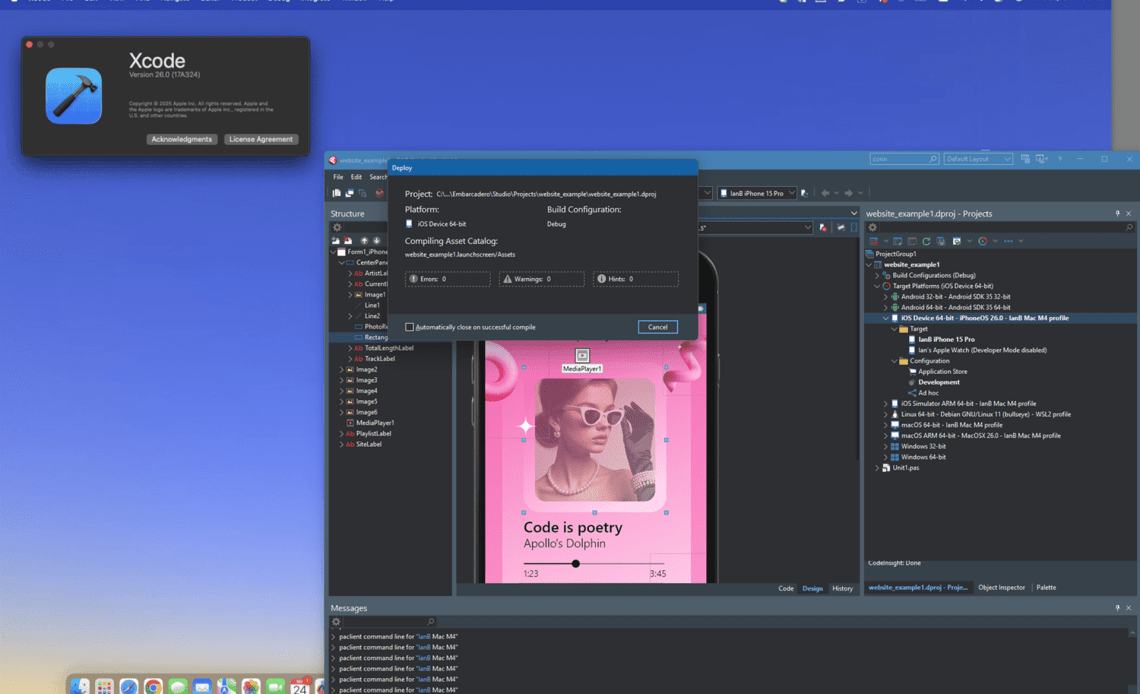Open the File menu
This screenshot has width=1140, height=694.
pyautogui.click(x=338, y=177)
